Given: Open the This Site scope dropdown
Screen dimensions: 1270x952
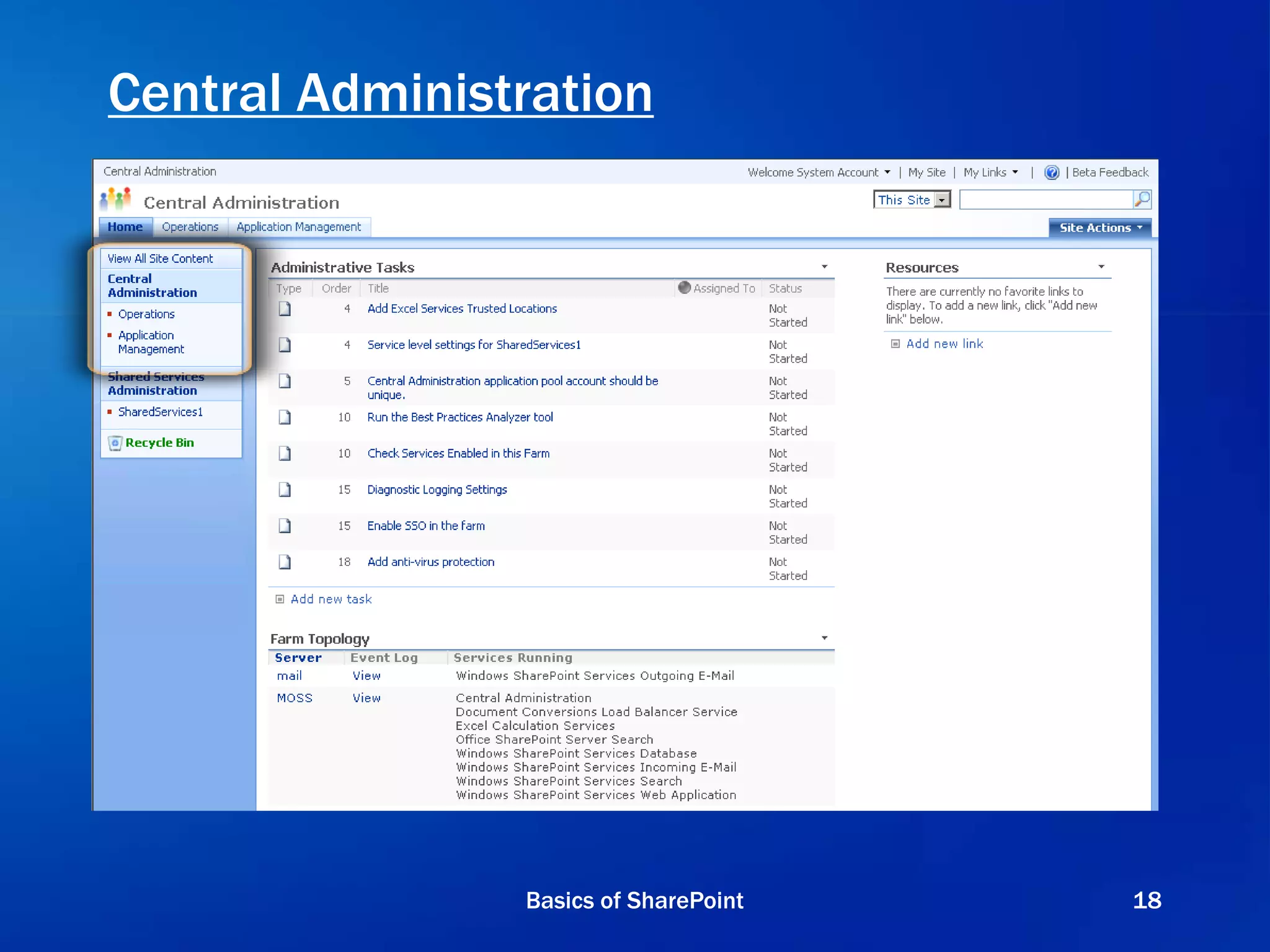Looking at the screenshot, I should click(x=943, y=200).
